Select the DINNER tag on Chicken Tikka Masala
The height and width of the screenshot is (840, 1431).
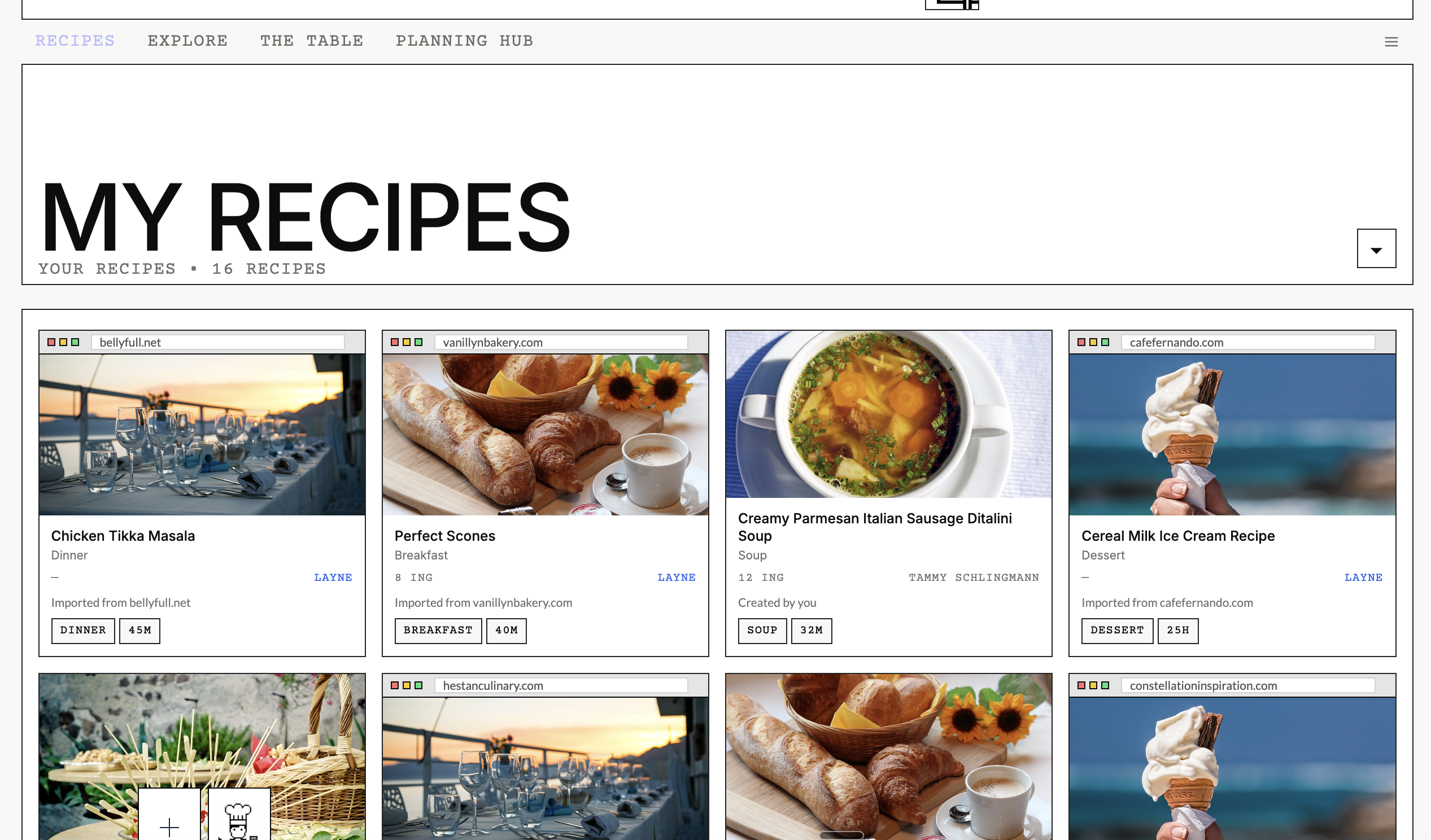[83, 630]
